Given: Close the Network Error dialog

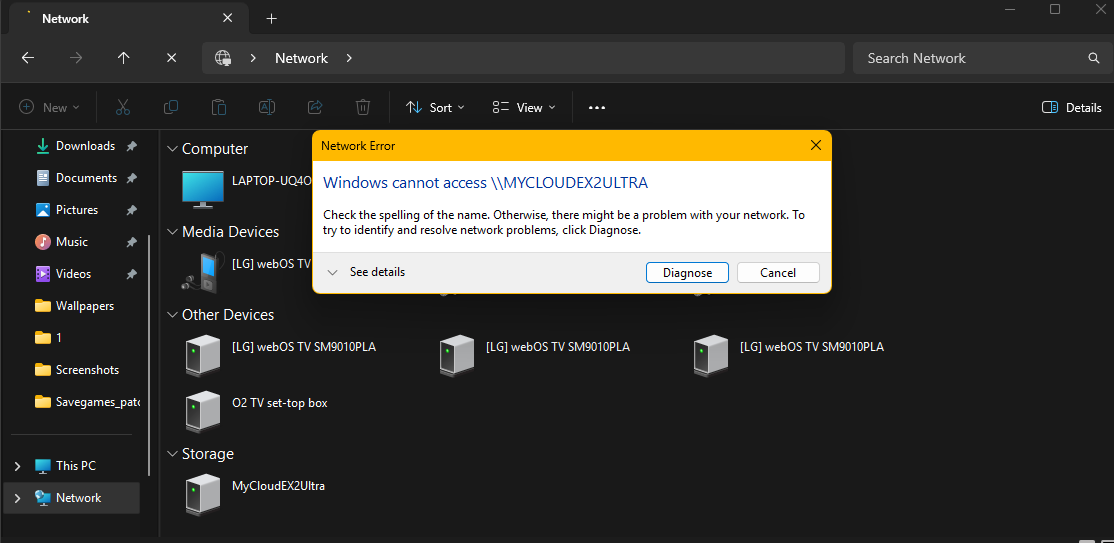Looking at the screenshot, I should 816,146.
